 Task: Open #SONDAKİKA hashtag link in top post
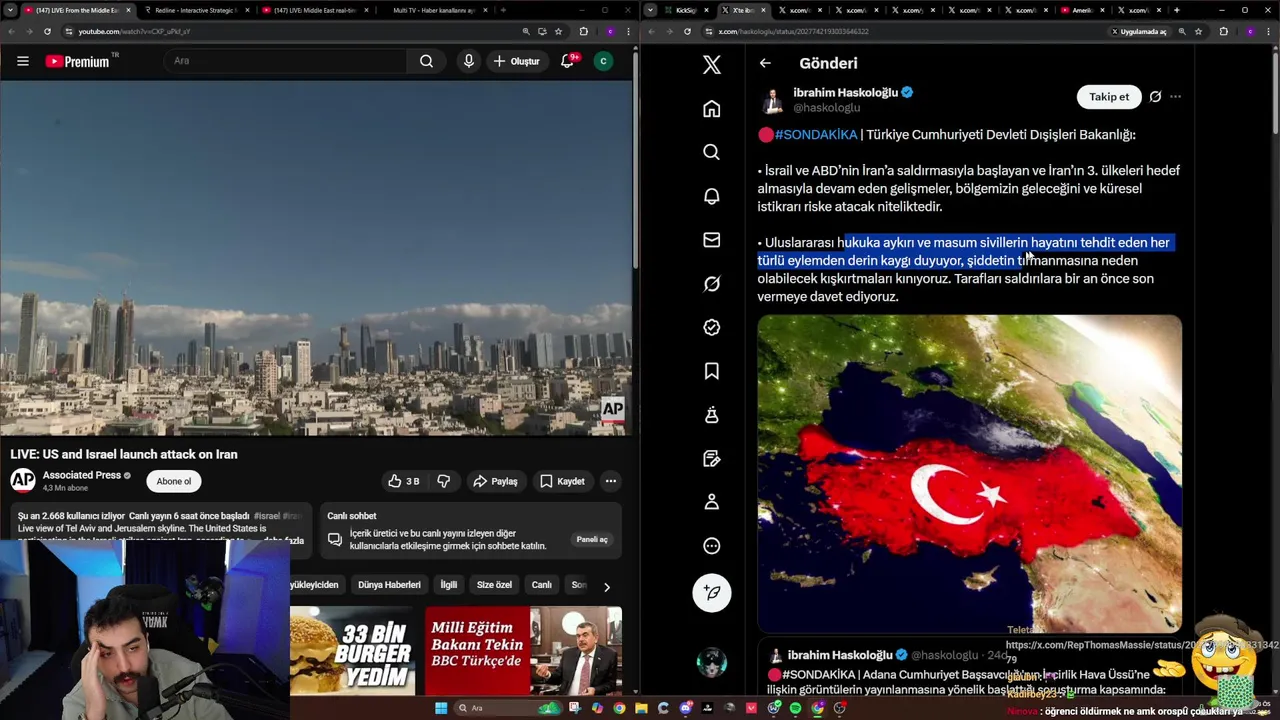click(816, 134)
